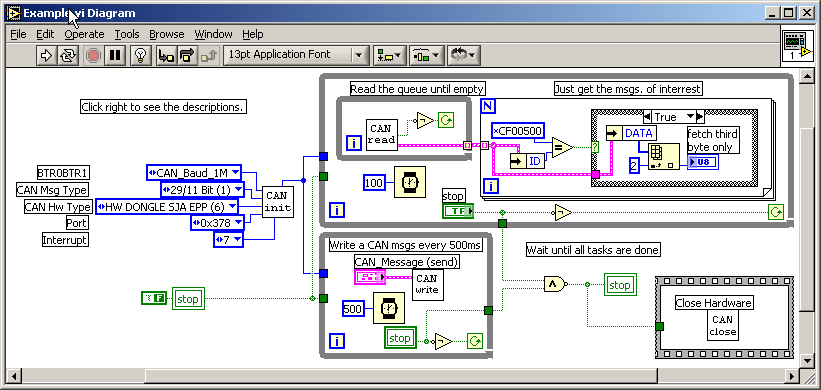Image resolution: width=821 pixels, height=390 pixels.
Task: Click the Distribute Objects toolbar button
Action: (426, 55)
